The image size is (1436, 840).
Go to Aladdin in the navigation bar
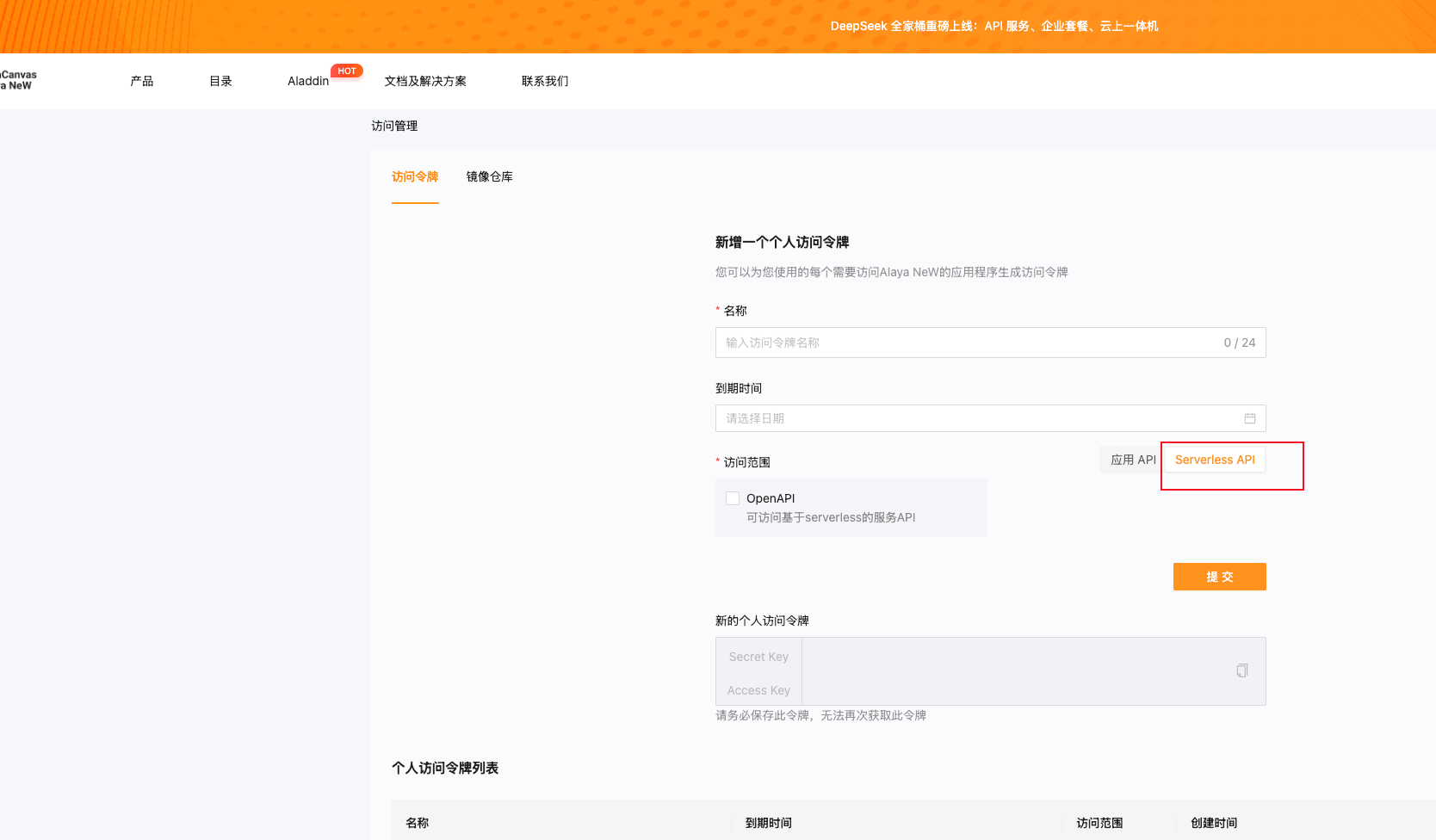(x=308, y=81)
